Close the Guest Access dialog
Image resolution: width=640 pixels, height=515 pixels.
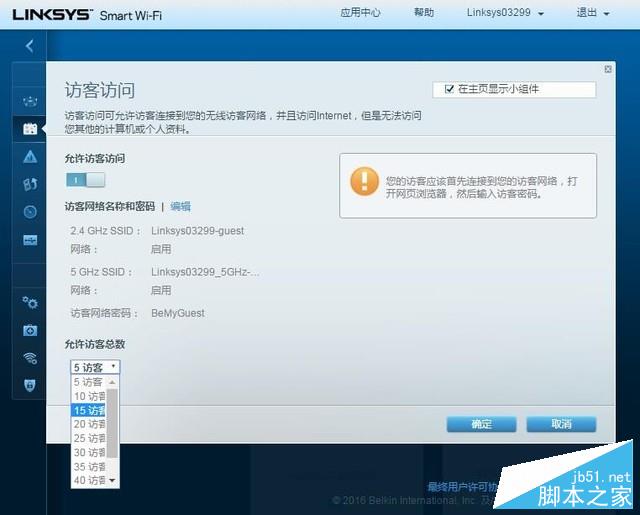click(x=608, y=69)
